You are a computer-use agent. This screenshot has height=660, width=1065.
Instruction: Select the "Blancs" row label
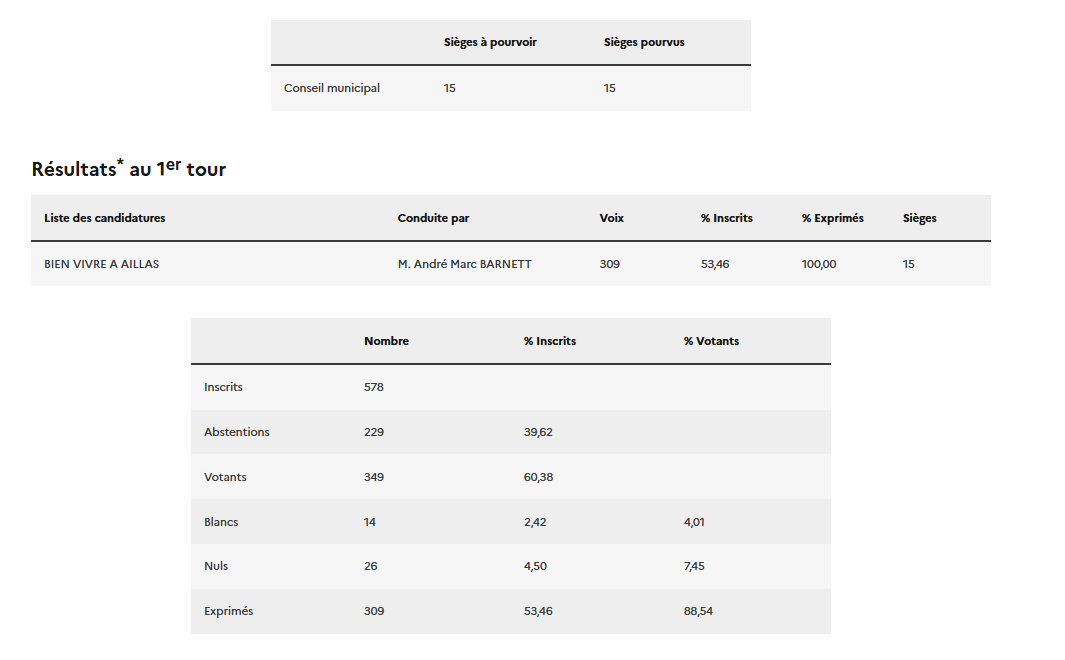(x=221, y=522)
